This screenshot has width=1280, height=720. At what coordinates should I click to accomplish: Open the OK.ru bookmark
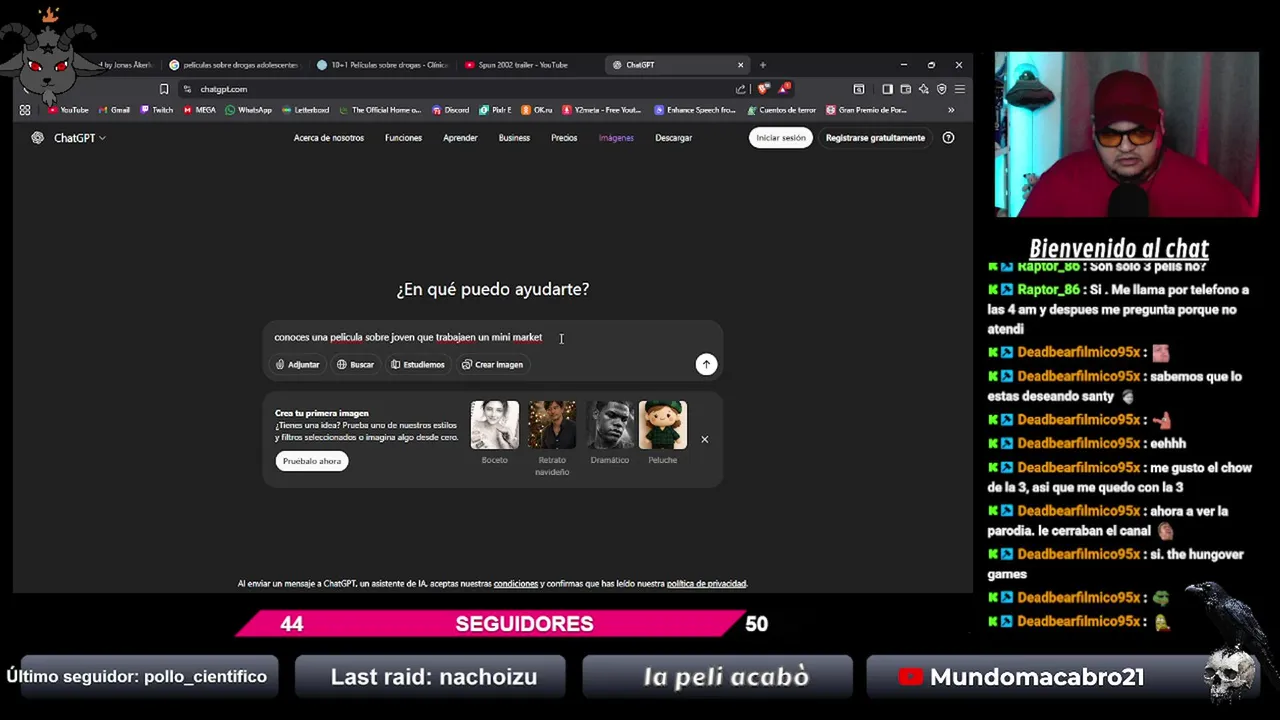(537, 110)
